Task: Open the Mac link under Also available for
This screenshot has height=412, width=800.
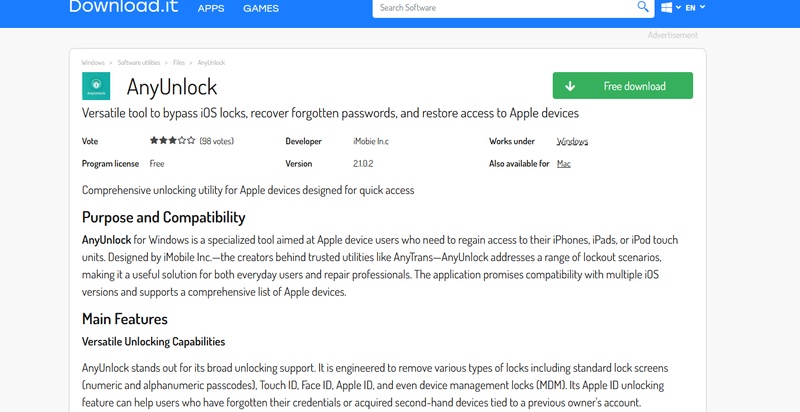Action: pos(563,164)
